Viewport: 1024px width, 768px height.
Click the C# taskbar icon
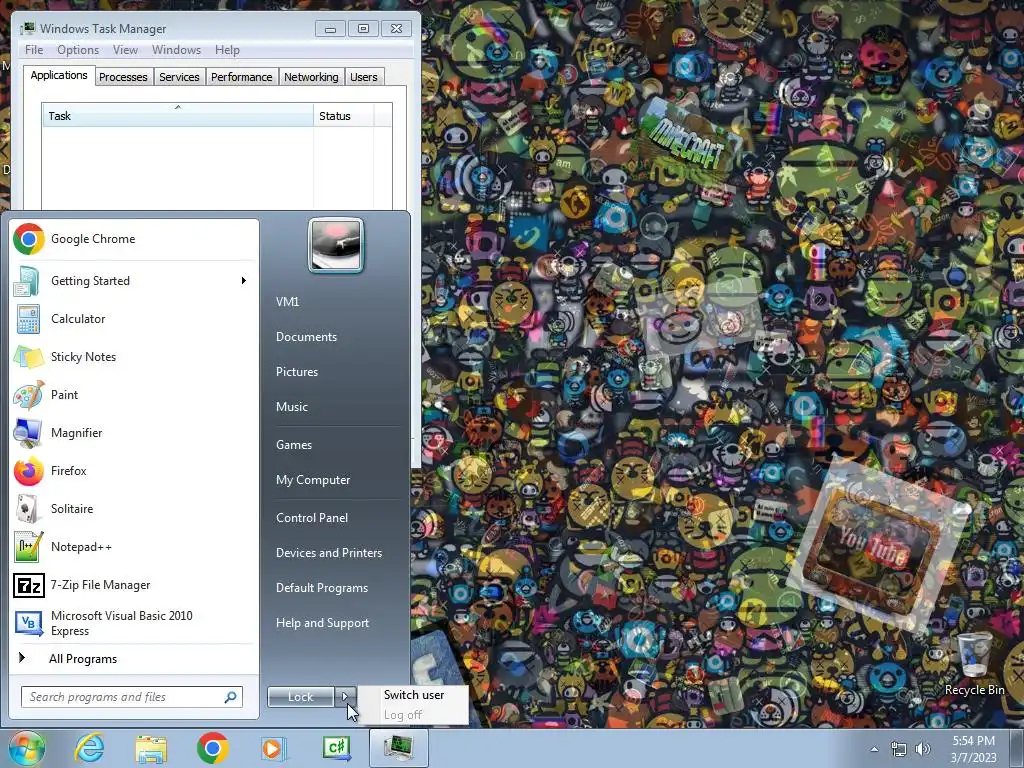pyautogui.click(x=336, y=748)
